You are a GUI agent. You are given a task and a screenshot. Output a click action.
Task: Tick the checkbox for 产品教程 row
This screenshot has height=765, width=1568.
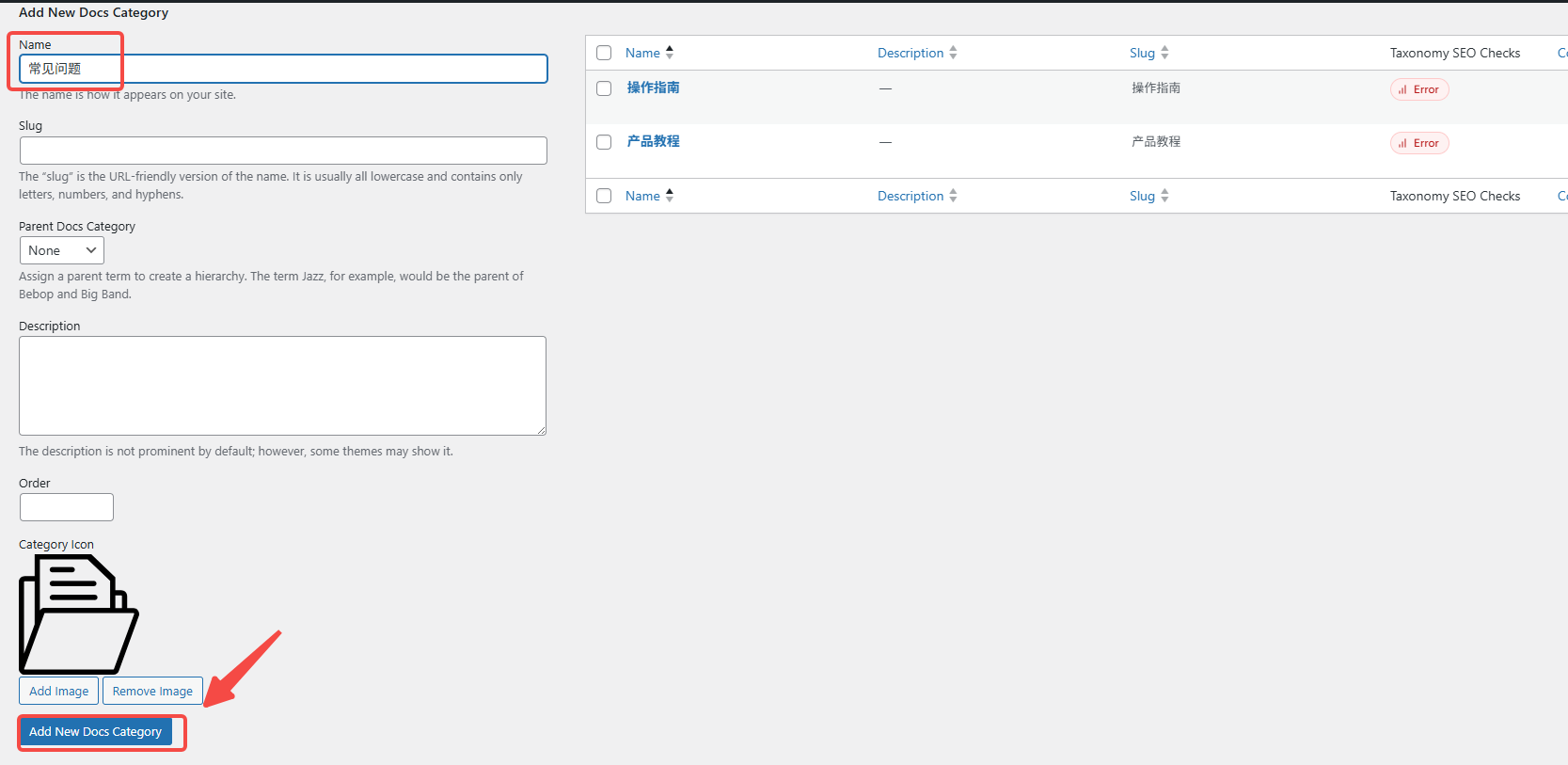pyautogui.click(x=604, y=142)
